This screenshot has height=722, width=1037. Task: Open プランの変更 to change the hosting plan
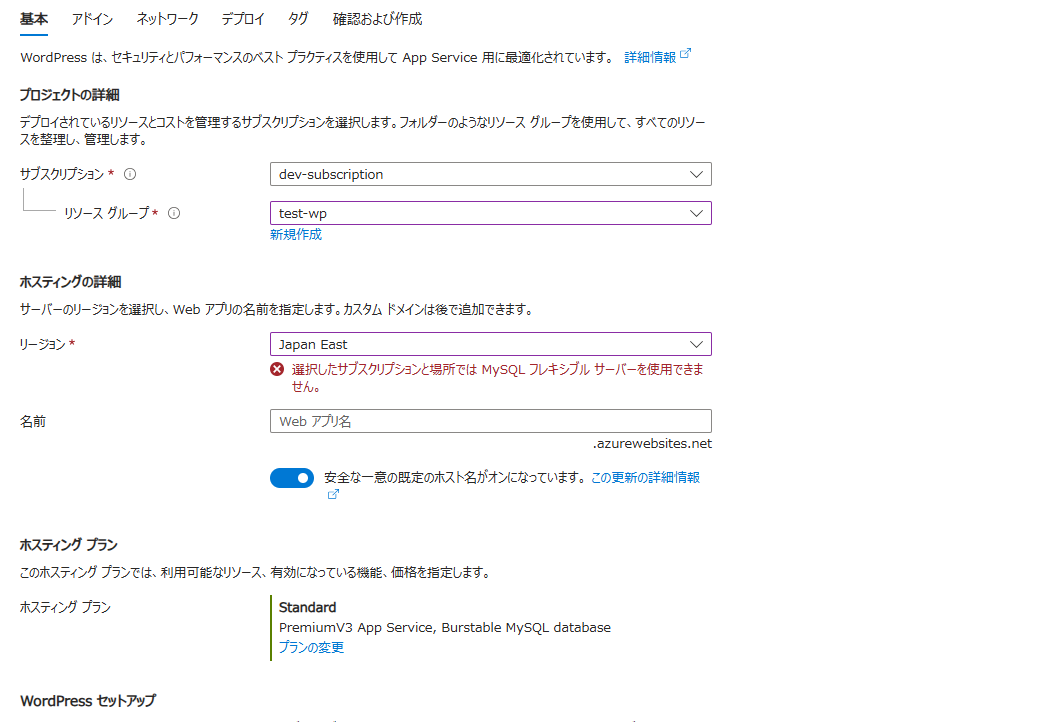click(x=314, y=646)
